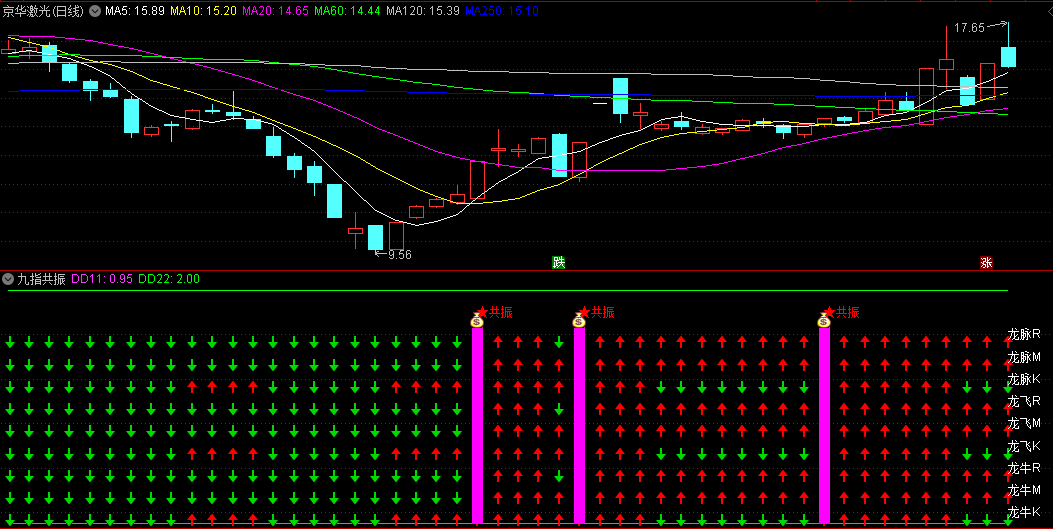Click the middle ★共振 signal label

(597, 312)
